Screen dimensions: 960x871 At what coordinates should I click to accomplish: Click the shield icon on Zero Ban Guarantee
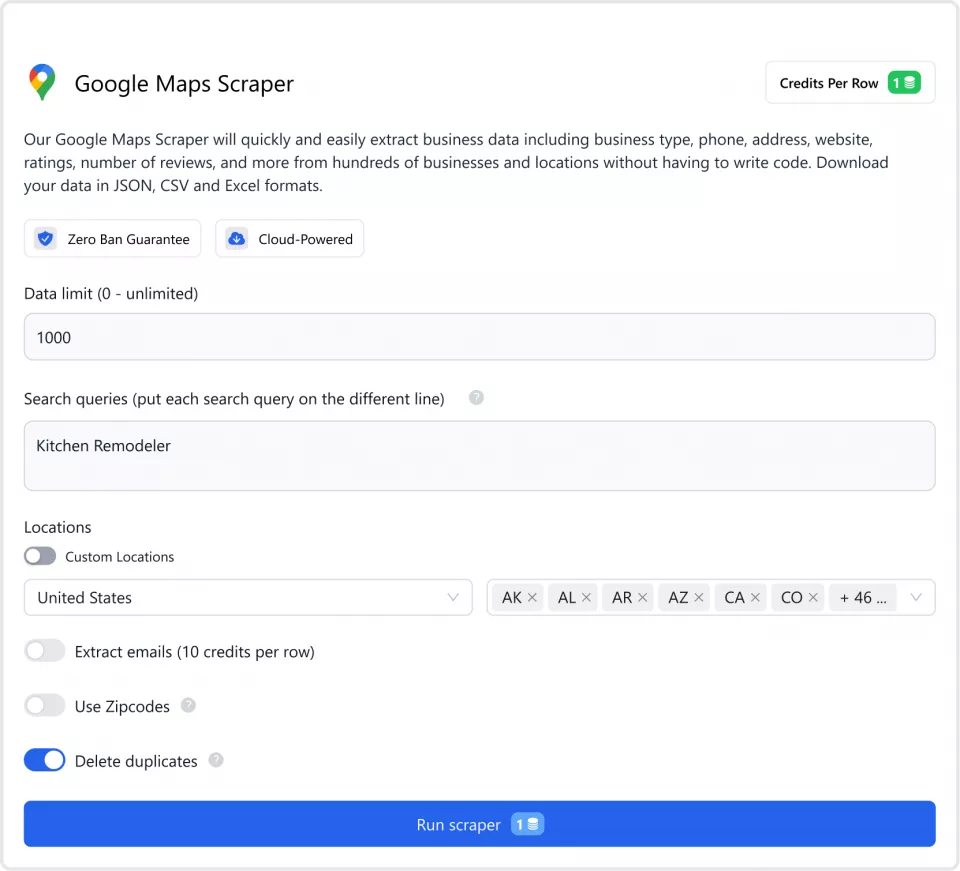45,238
